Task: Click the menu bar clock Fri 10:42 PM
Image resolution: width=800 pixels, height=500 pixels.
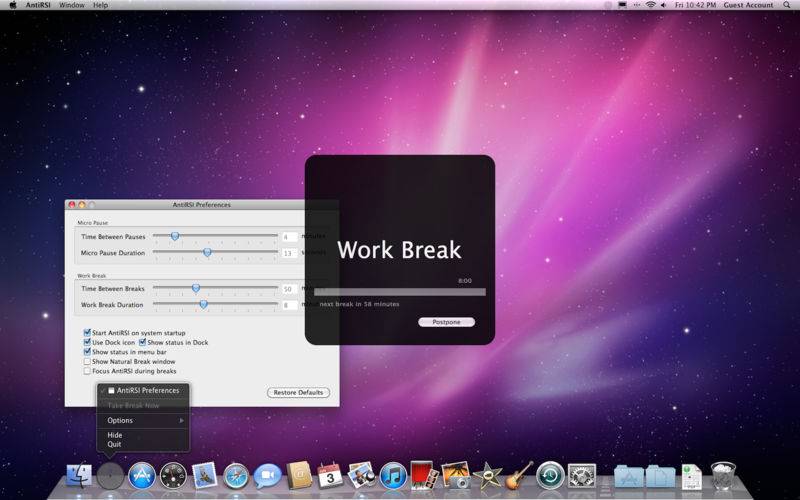Action: point(695,5)
